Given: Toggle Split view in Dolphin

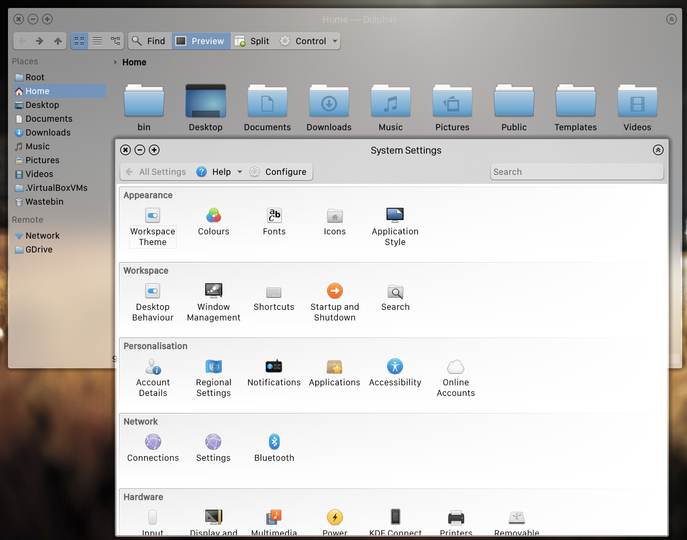Looking at the screenshot, I should tap(252, 41).
